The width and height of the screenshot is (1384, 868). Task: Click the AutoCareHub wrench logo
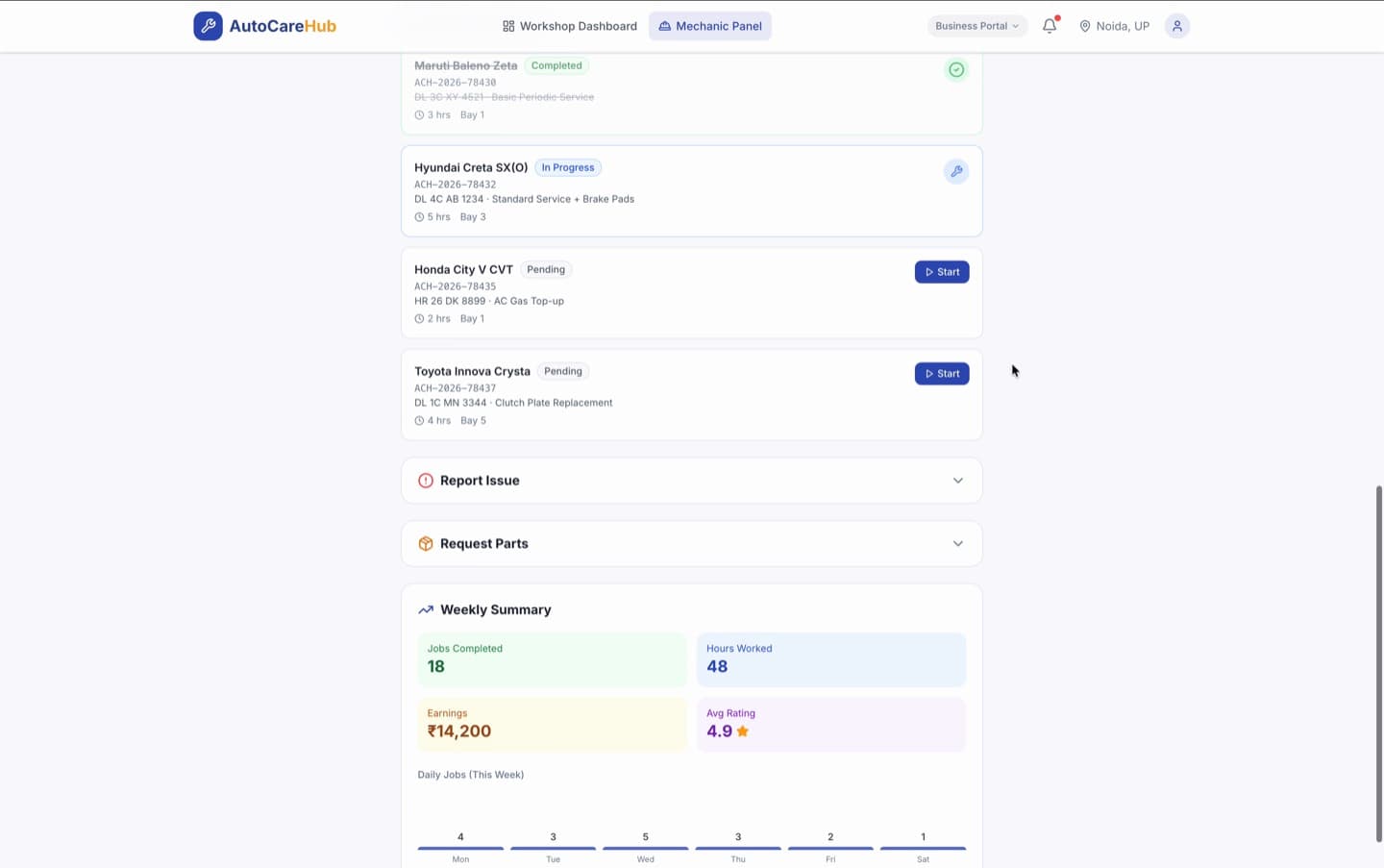[x=208, y=26]
